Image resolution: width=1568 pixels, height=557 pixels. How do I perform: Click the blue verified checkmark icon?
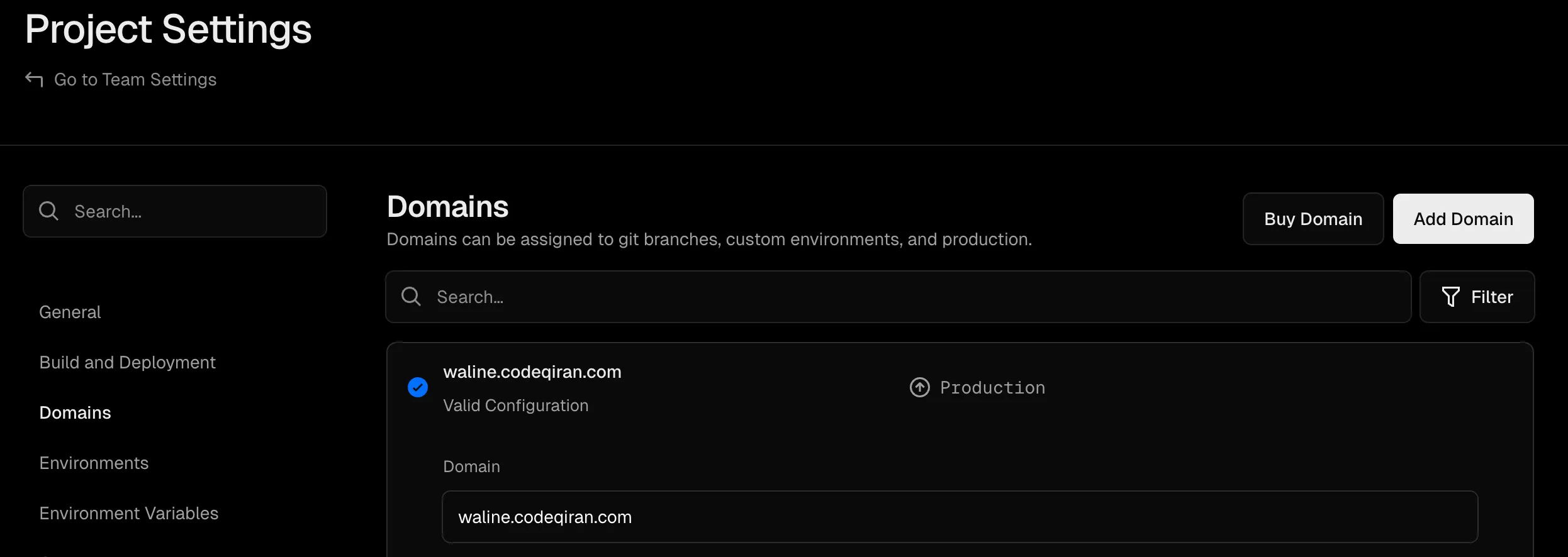coord(418,387)
